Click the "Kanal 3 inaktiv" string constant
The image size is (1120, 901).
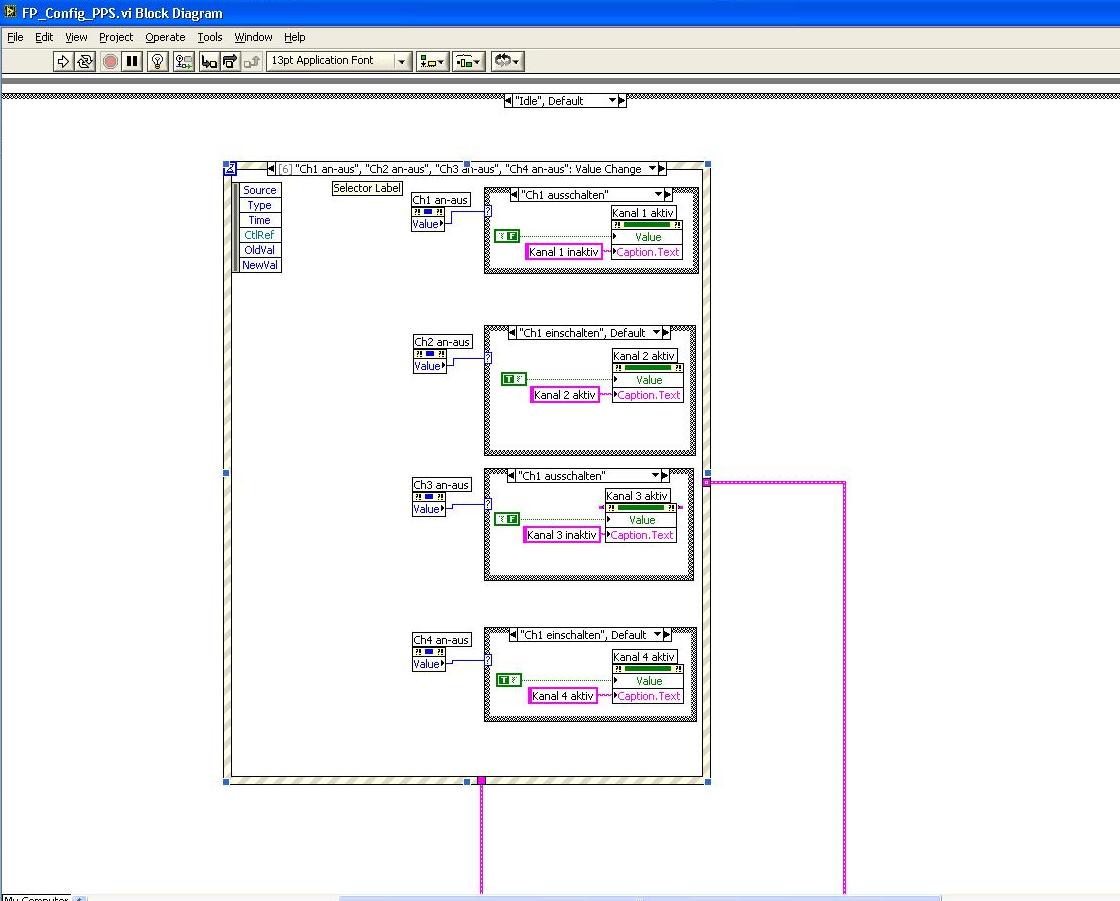561,534
